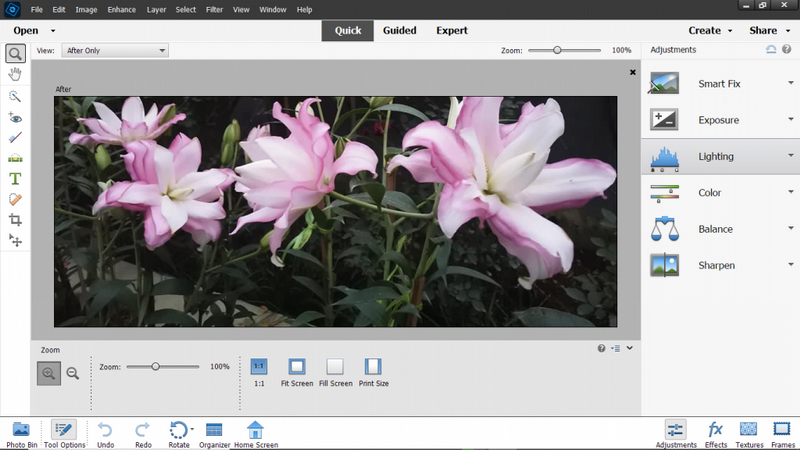Click the Balance scales icon
The image size is (800, 450).
665,229
